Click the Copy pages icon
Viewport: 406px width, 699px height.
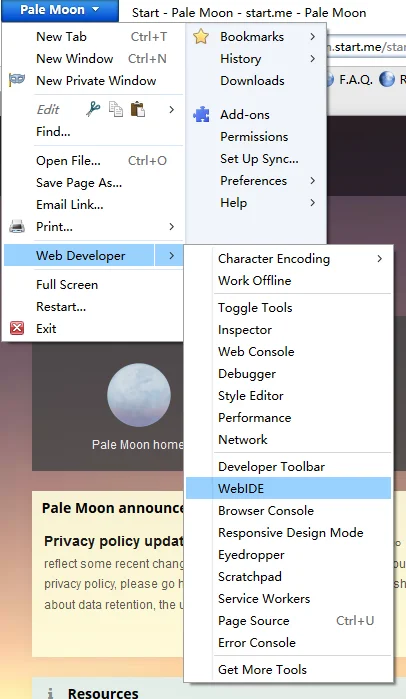point(116,109)
